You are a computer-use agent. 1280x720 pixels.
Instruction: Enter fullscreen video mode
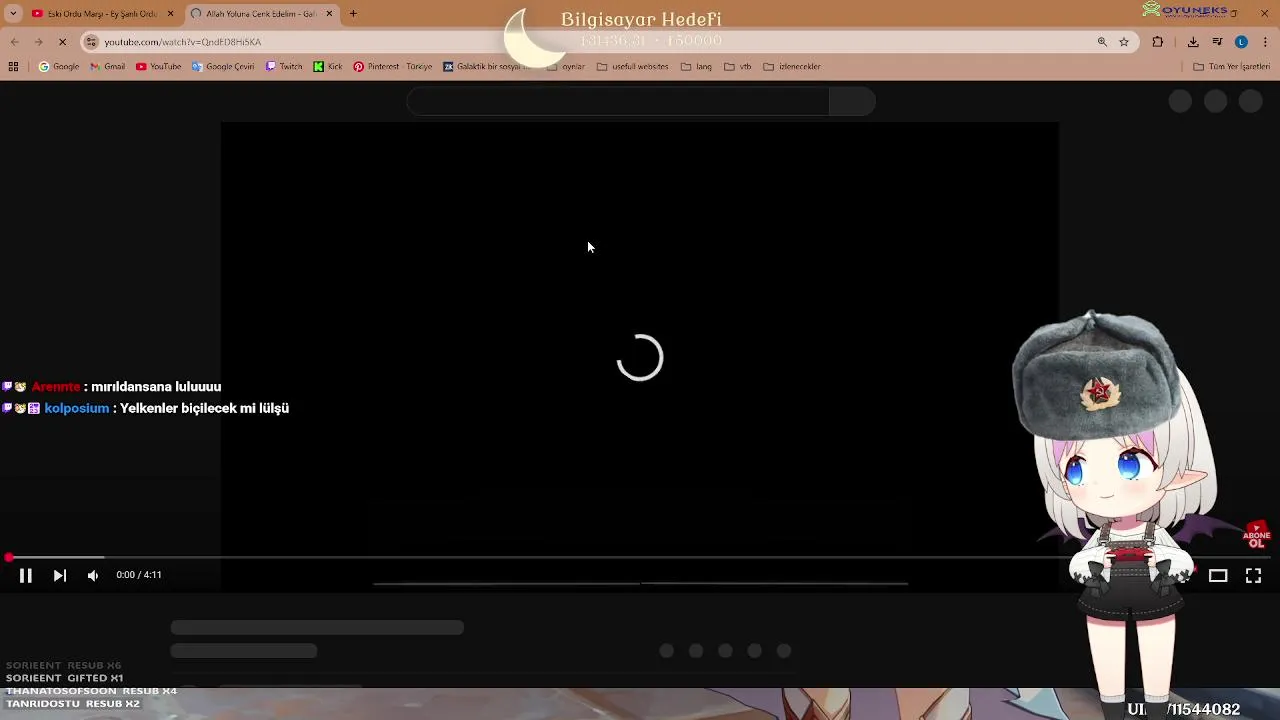tap(1253, 575)
